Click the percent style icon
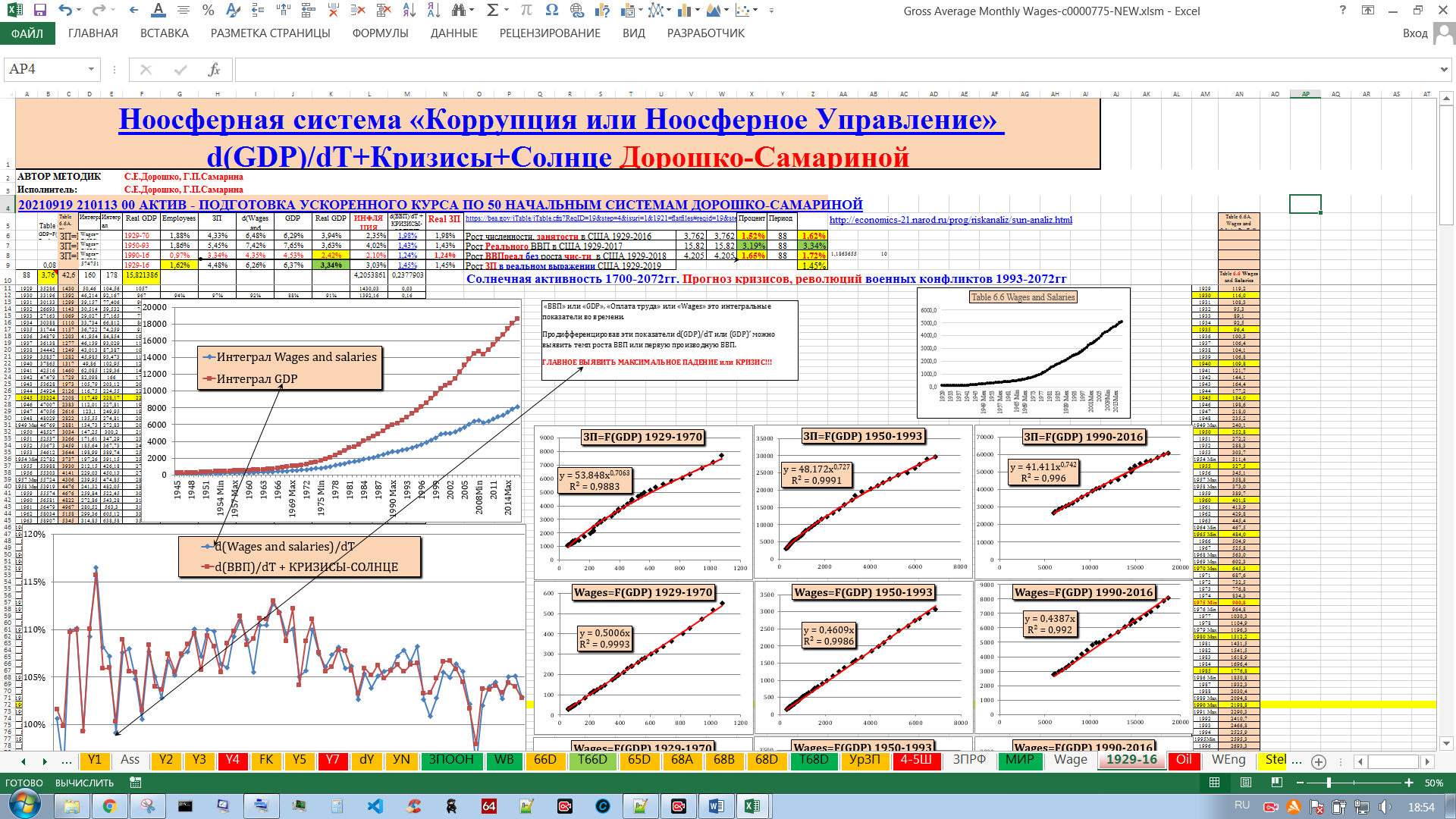1456x819 pixels. [208, 11]
